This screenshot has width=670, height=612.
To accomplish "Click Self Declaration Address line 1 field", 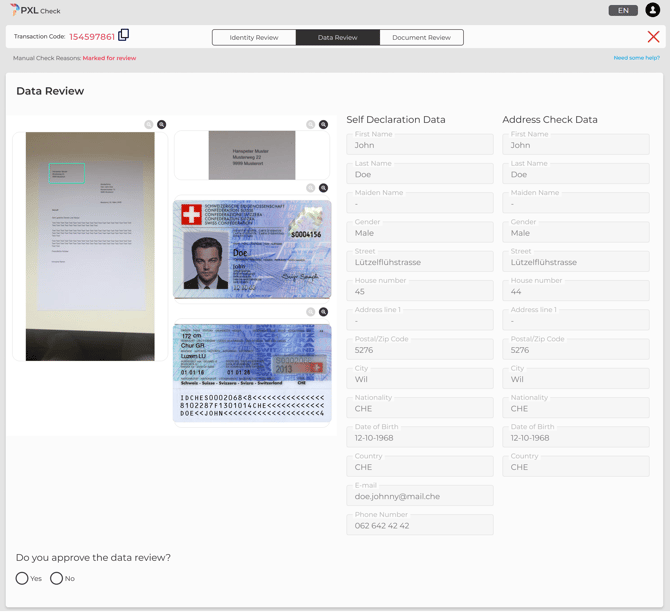I will 420,320.
